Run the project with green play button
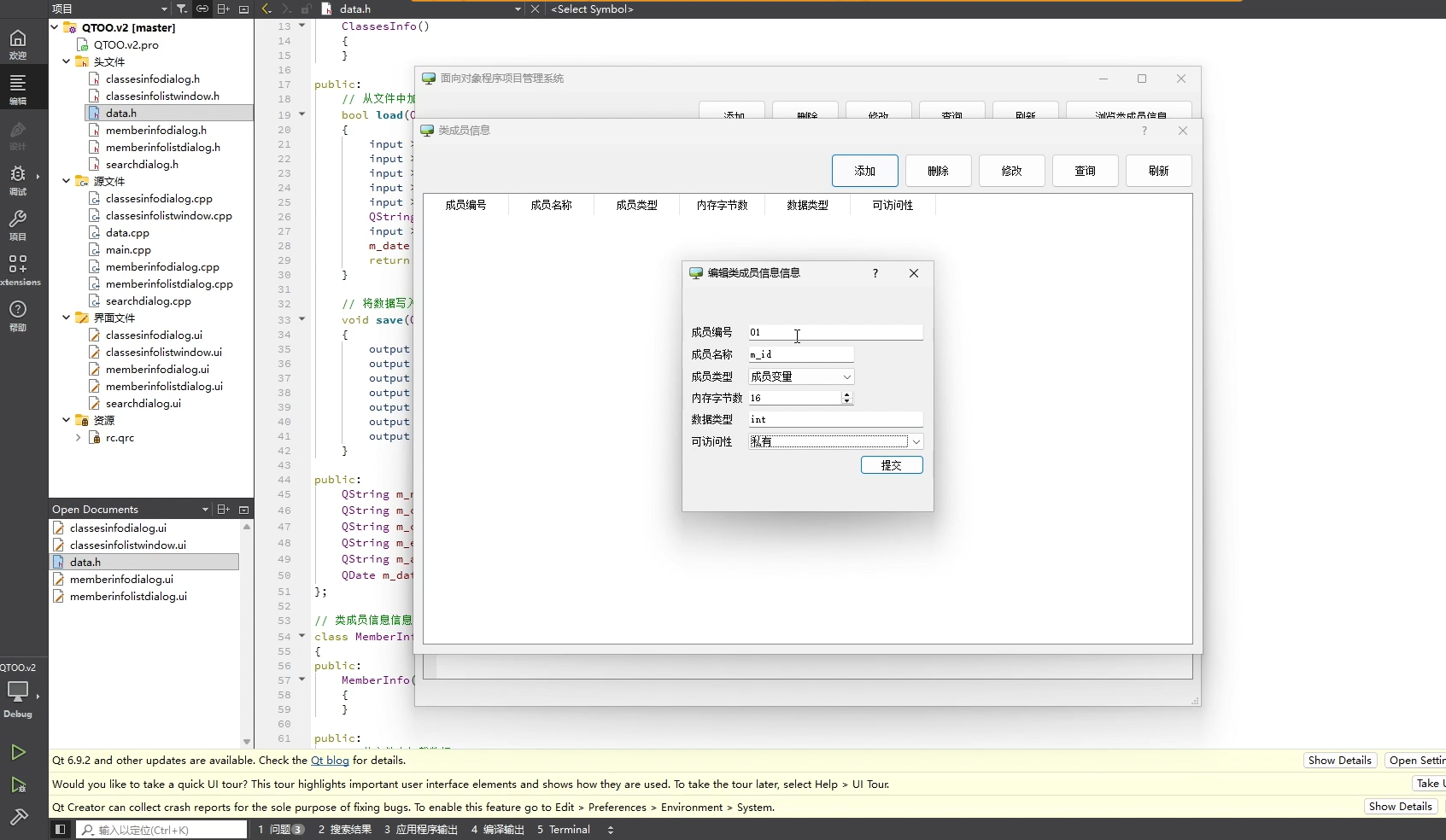This screenshot has width=1446, height=840. (x=18, y=752)
